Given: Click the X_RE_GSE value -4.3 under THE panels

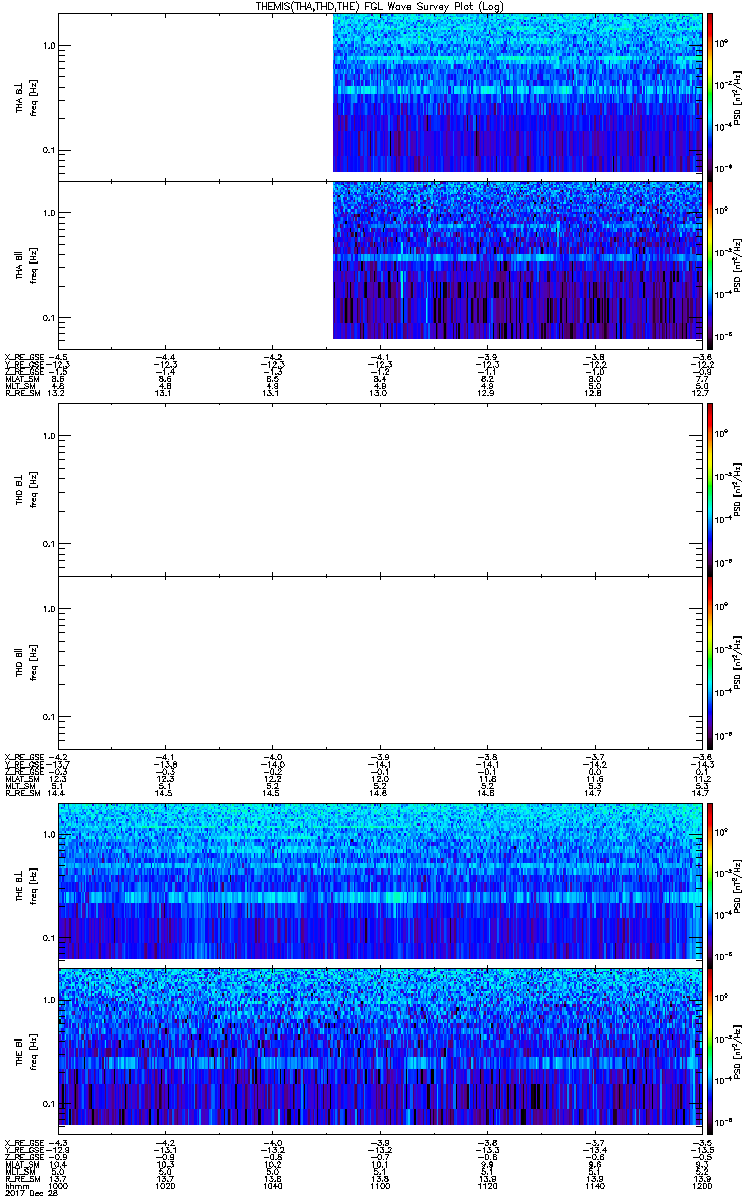Looking at the screenshot, I should 59,1143.
